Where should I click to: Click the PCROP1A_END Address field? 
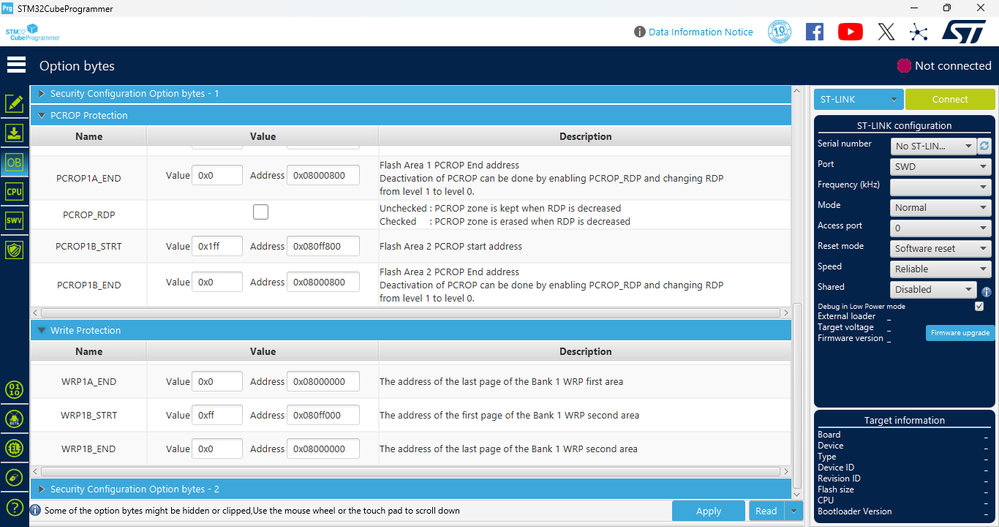pos(323,175)
